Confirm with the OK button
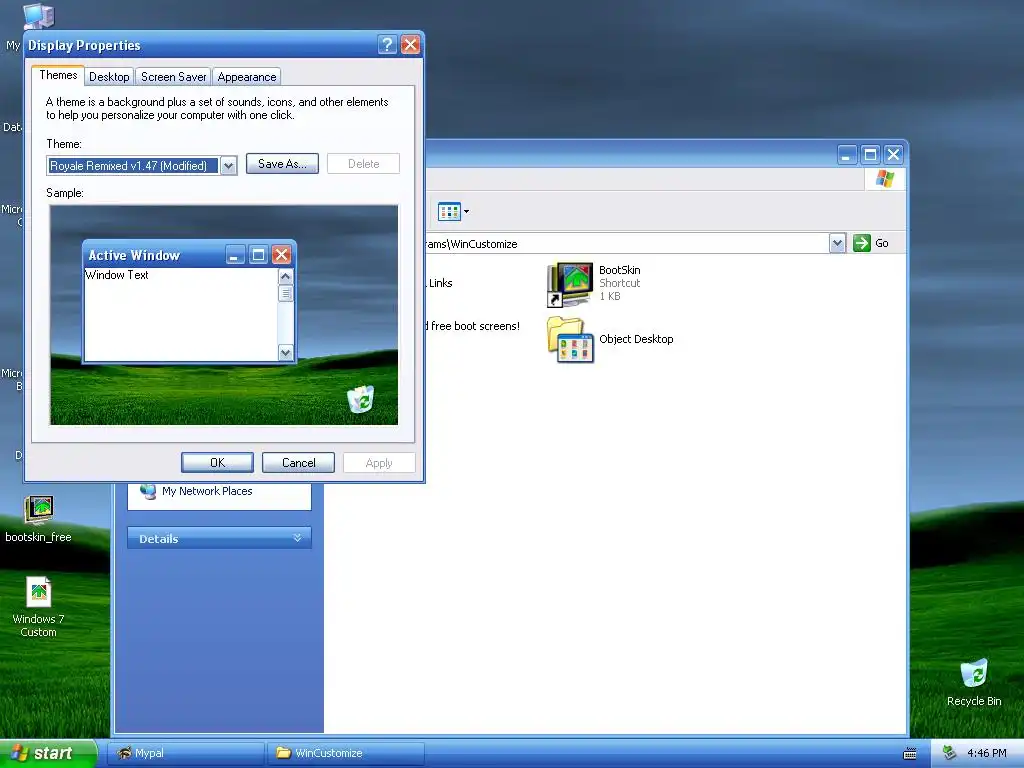Image resolution: width=1024 pixels, height=768 pixels. click(x=217, y=462)
